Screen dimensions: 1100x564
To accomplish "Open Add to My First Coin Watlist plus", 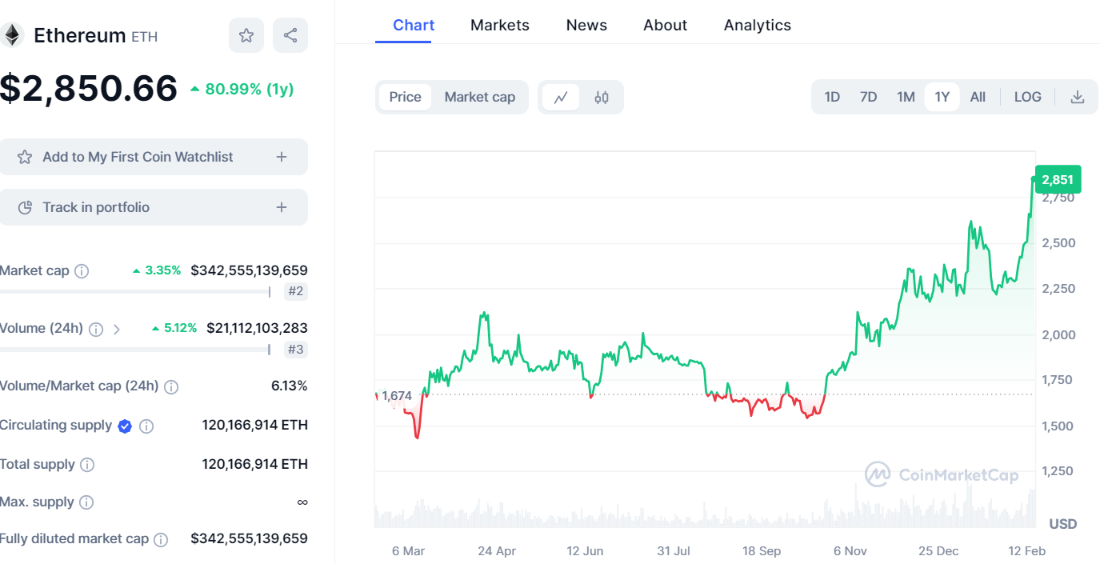I will point(281,157).
